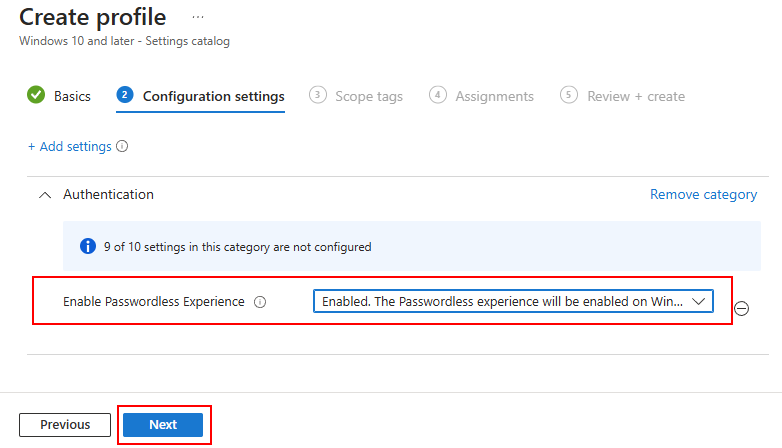Screen dimensions: 782x448
Task: Open the ellipsis menu beside Create profile
Action: click(198, 17)
